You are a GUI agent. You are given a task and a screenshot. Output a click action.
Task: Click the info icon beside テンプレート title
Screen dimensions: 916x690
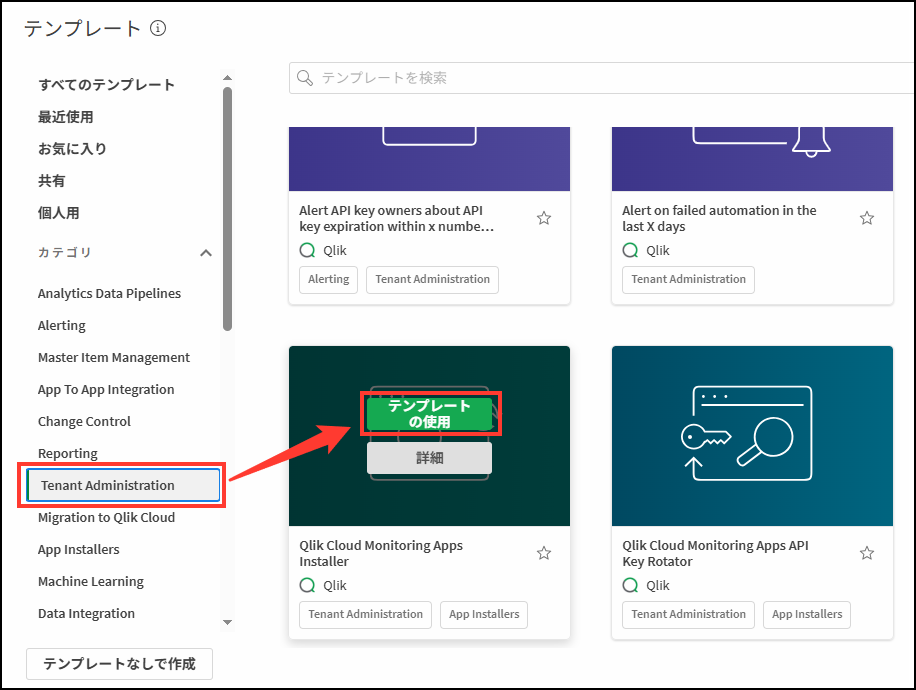click(x=158, y=29)
